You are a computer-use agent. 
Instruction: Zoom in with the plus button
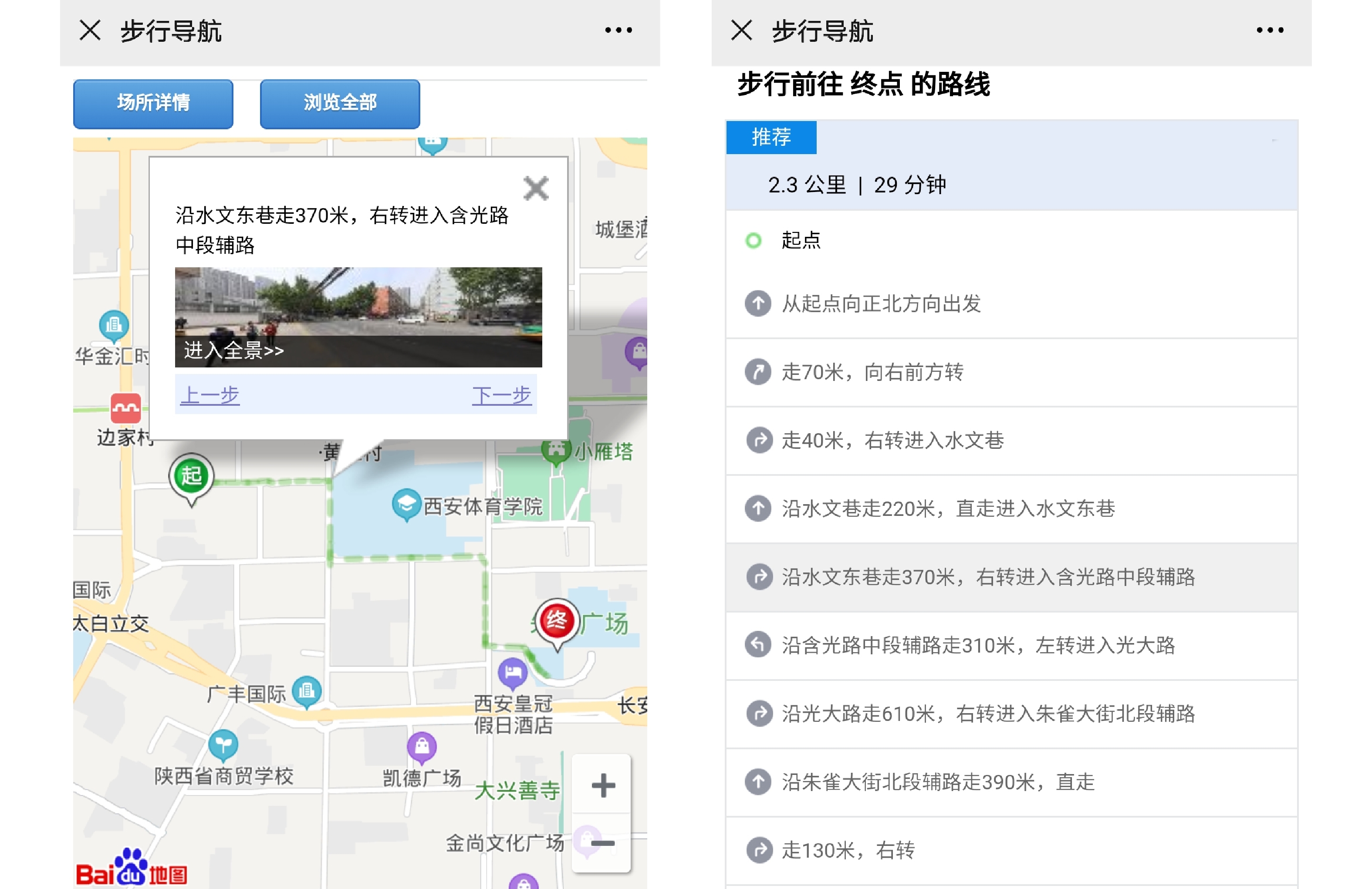603,785
